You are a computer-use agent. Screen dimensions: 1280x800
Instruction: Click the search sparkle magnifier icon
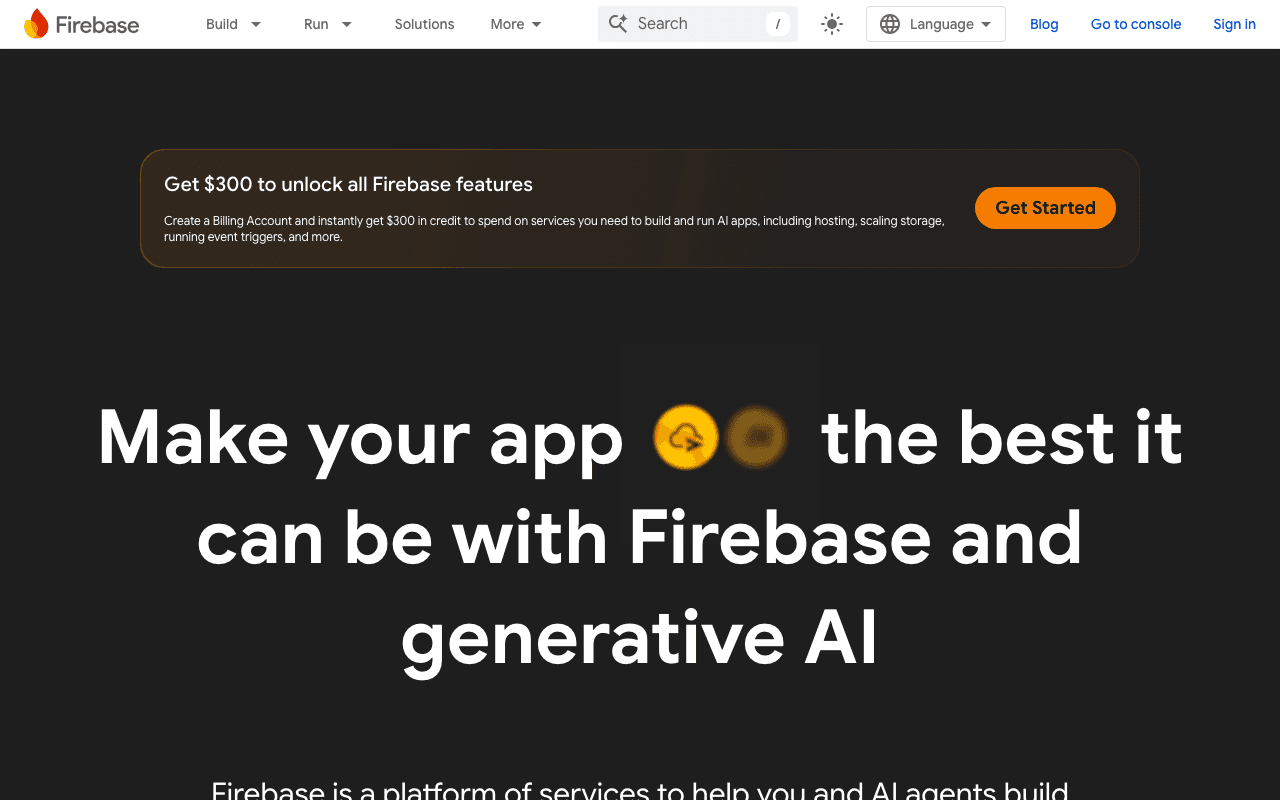[618, 24]
